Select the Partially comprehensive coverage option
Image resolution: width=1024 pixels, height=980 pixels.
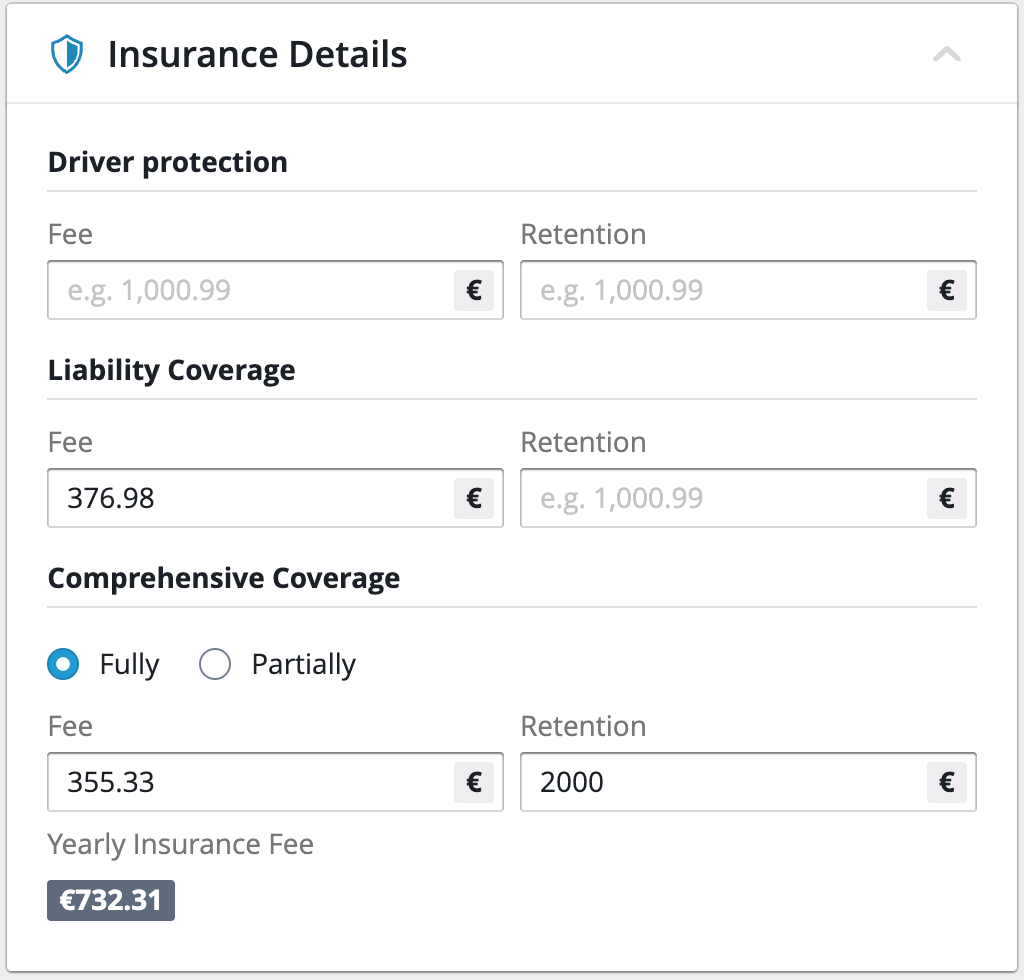point(215,664)
